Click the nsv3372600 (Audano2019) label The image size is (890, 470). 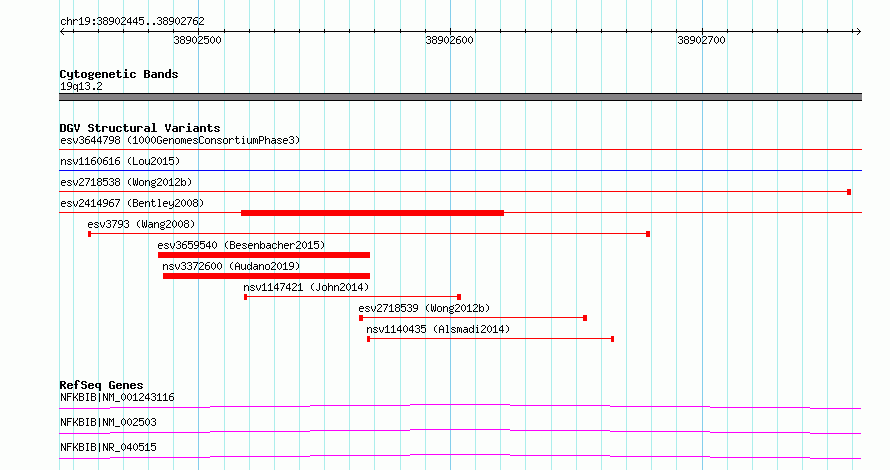pyautogui.click(x=231, y=266)
